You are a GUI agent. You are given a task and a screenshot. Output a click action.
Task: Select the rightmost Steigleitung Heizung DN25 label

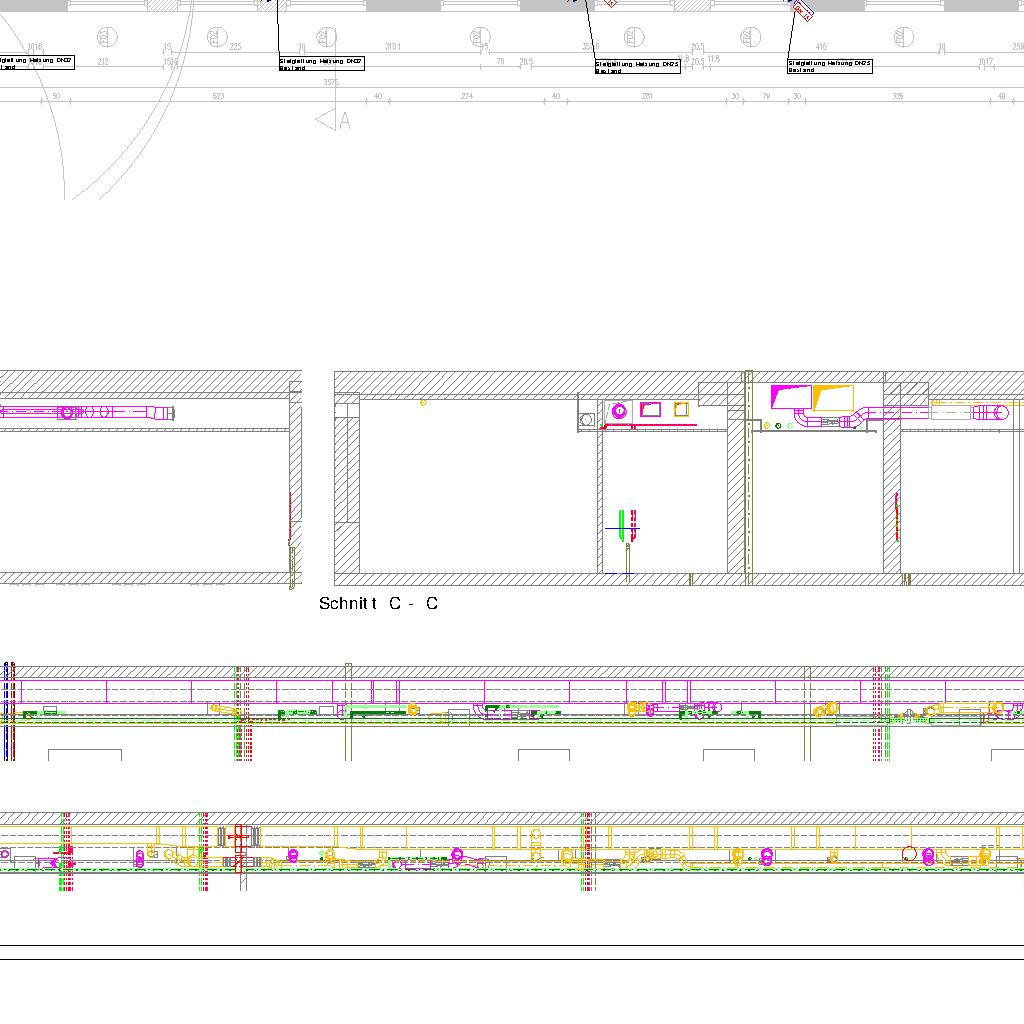pyautogui.click(x=830, y=66)
